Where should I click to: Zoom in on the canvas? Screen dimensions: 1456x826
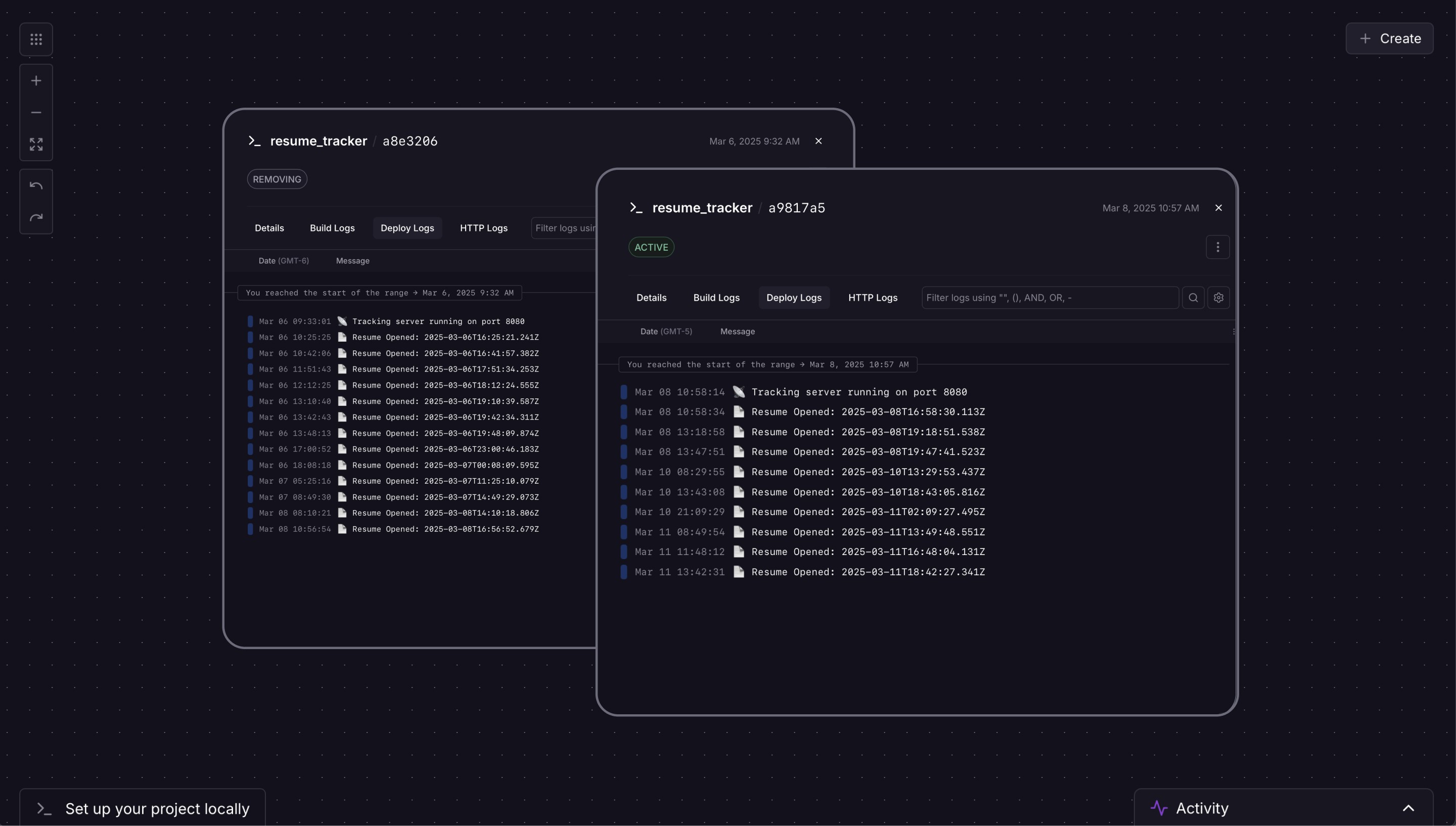coord(36,80)
